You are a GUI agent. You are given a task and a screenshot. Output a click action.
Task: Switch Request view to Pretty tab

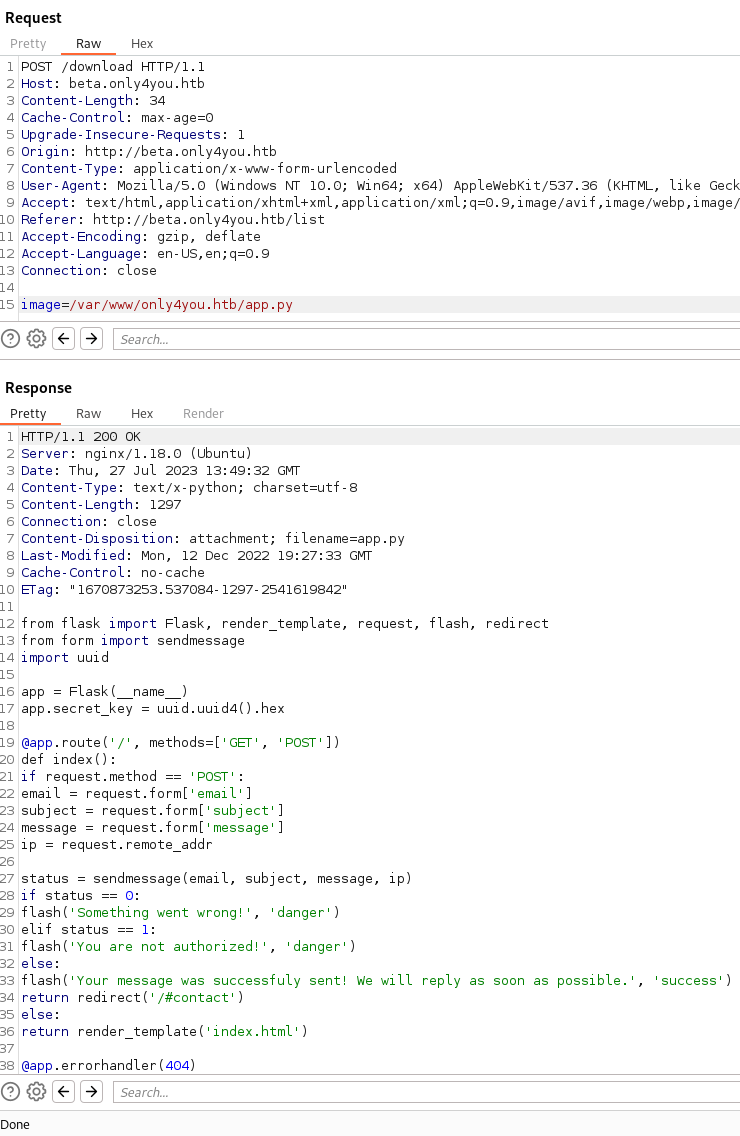[x=28, y=43]
